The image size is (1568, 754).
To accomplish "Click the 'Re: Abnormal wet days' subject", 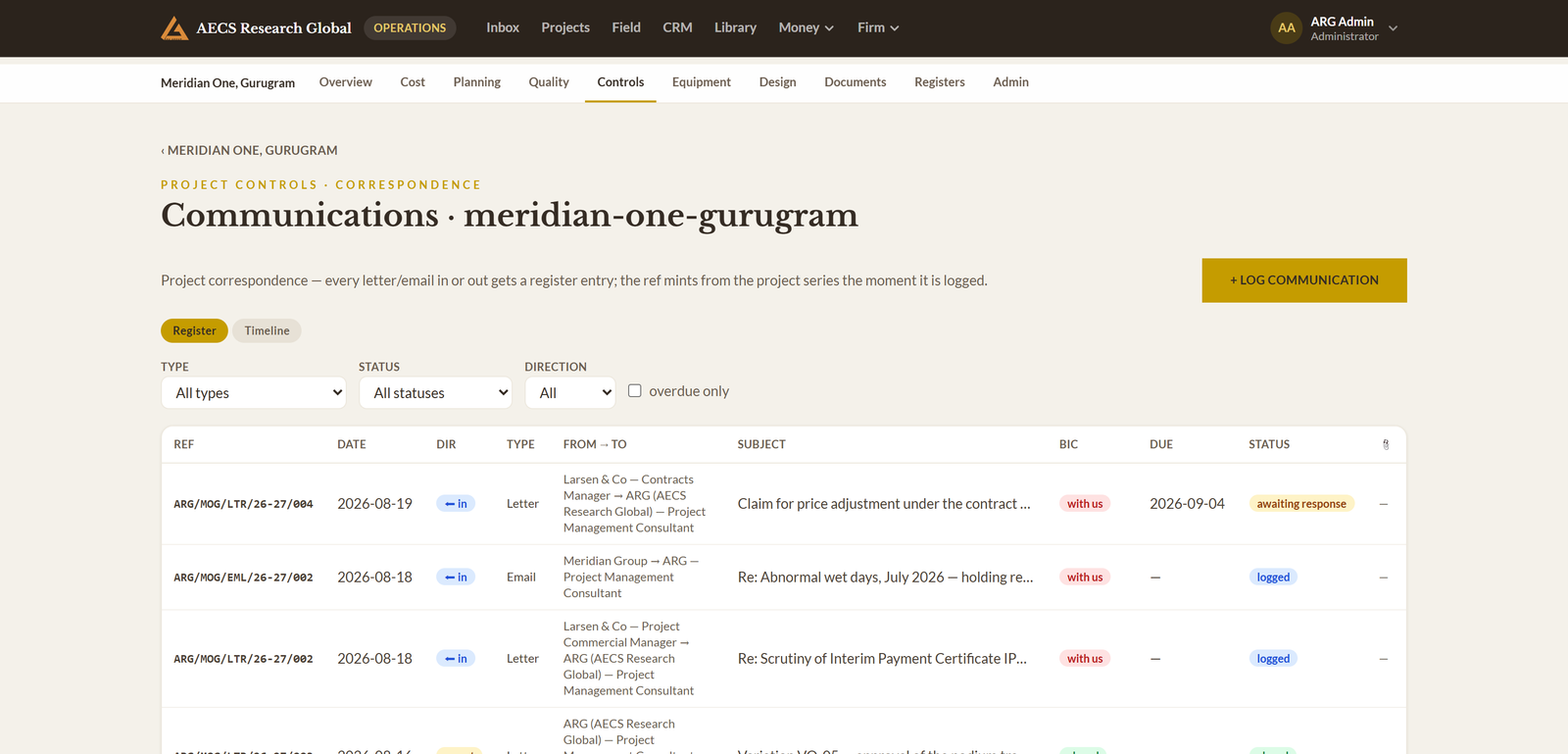I will pyautogui.click(x=885, y=578).
